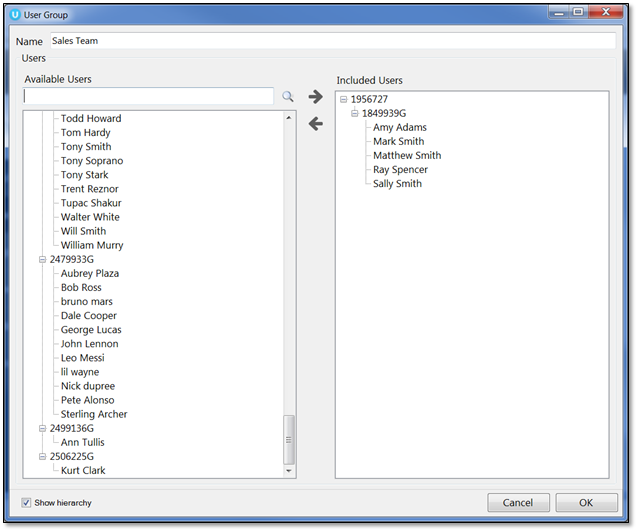The height and width of the screenshot is (532, 638).
Task: Collapse the 2506225G group node
Action: 42,456
